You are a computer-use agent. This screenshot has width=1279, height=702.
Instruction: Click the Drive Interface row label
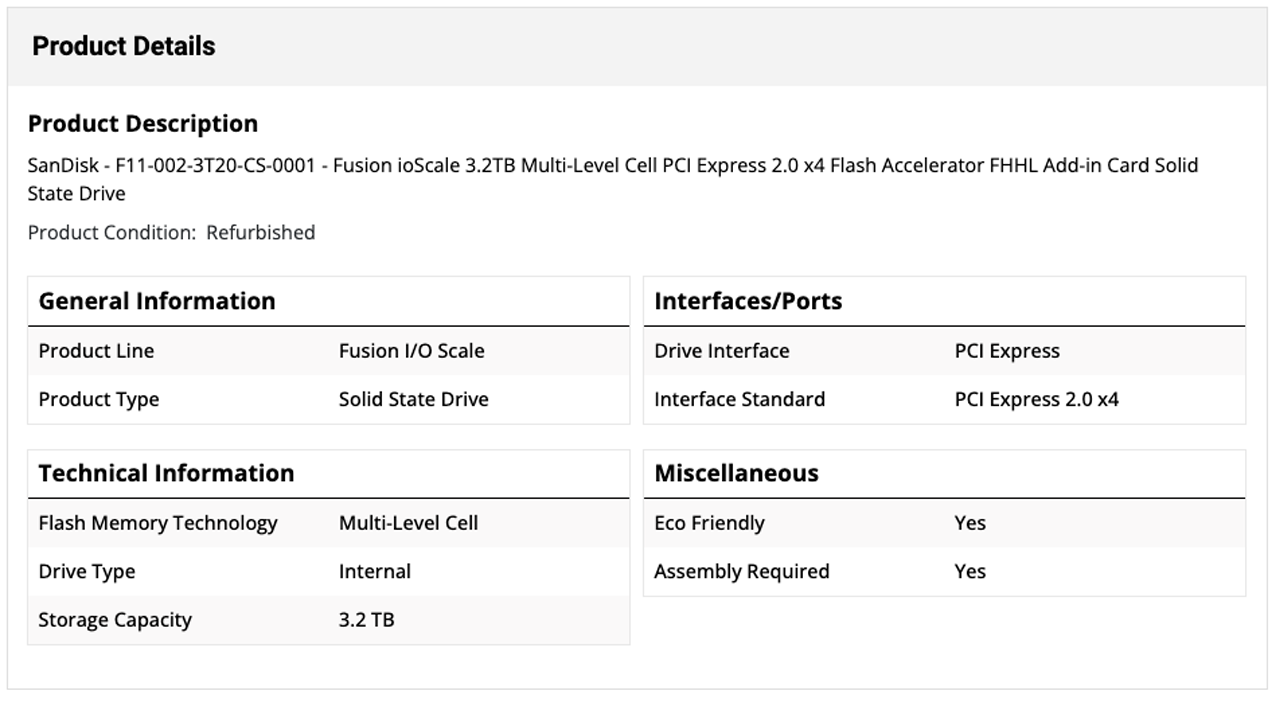721,351
